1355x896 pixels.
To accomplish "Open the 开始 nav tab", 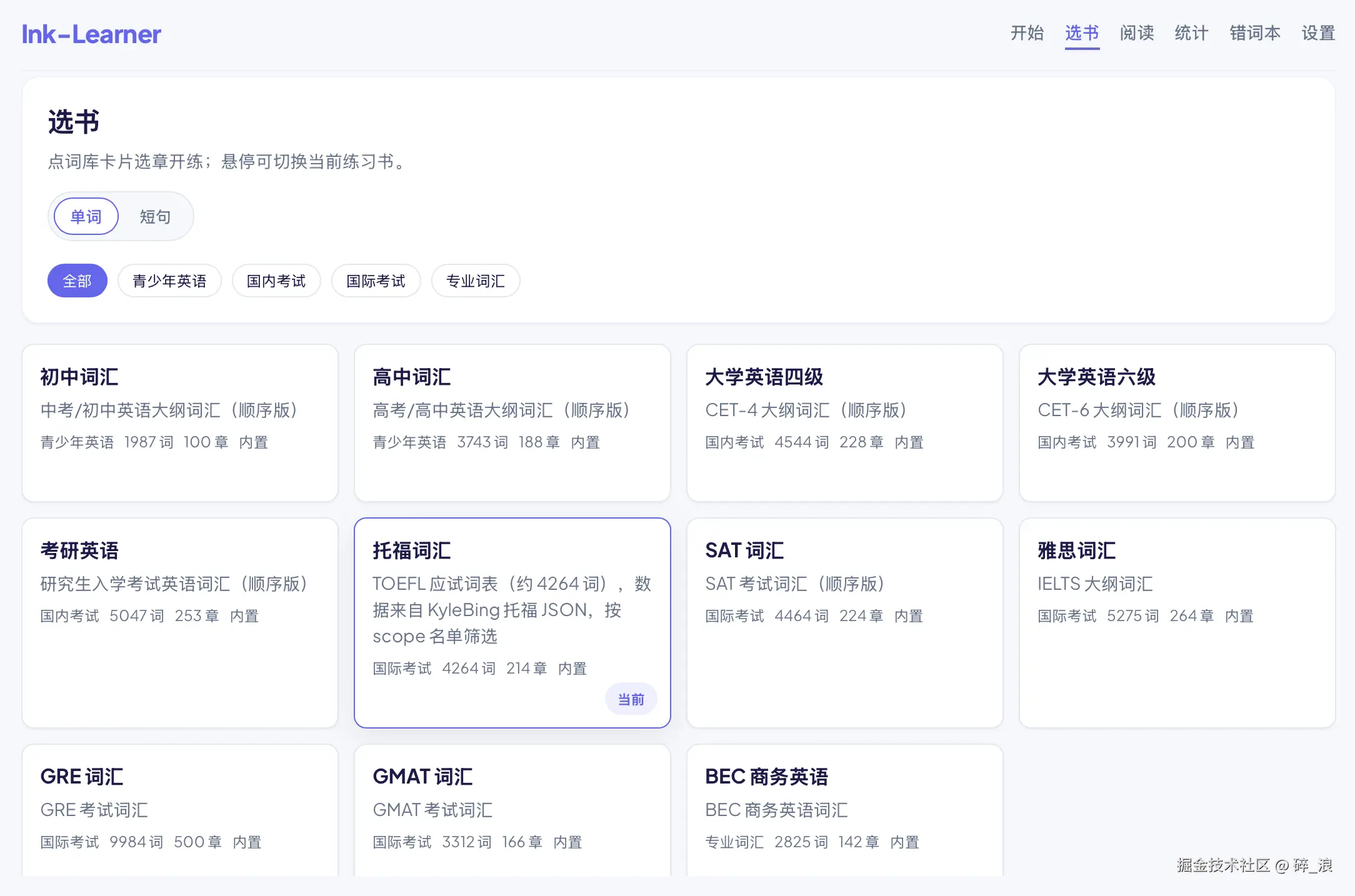I will 1027,33.
